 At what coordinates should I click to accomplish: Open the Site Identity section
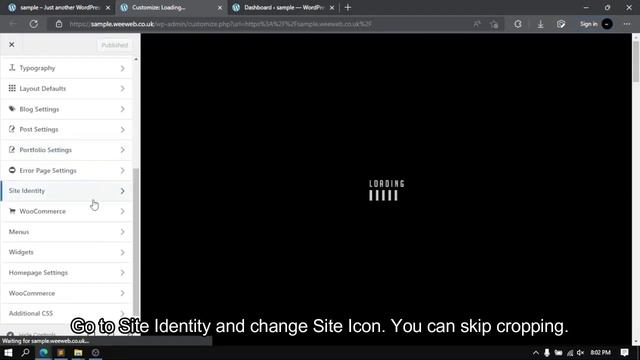coord(67,191)
